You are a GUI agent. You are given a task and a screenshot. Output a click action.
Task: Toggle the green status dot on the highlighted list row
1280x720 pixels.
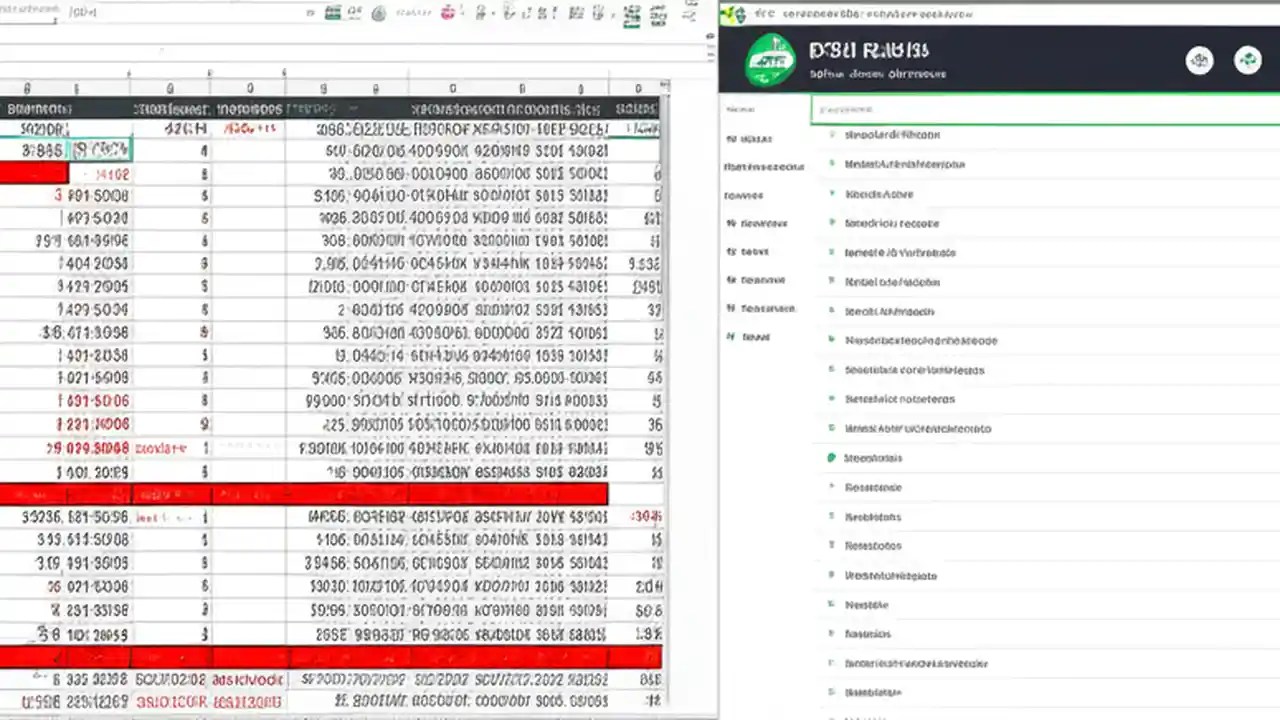pyautogui.click(x=831, y=457)
